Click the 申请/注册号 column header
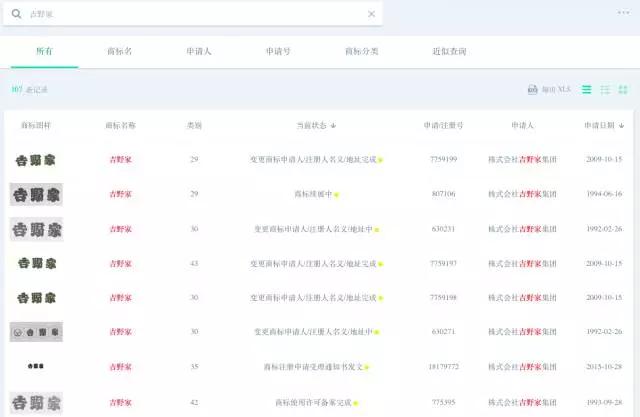Viewport: 640px width, 417px height. pos(443,125)
